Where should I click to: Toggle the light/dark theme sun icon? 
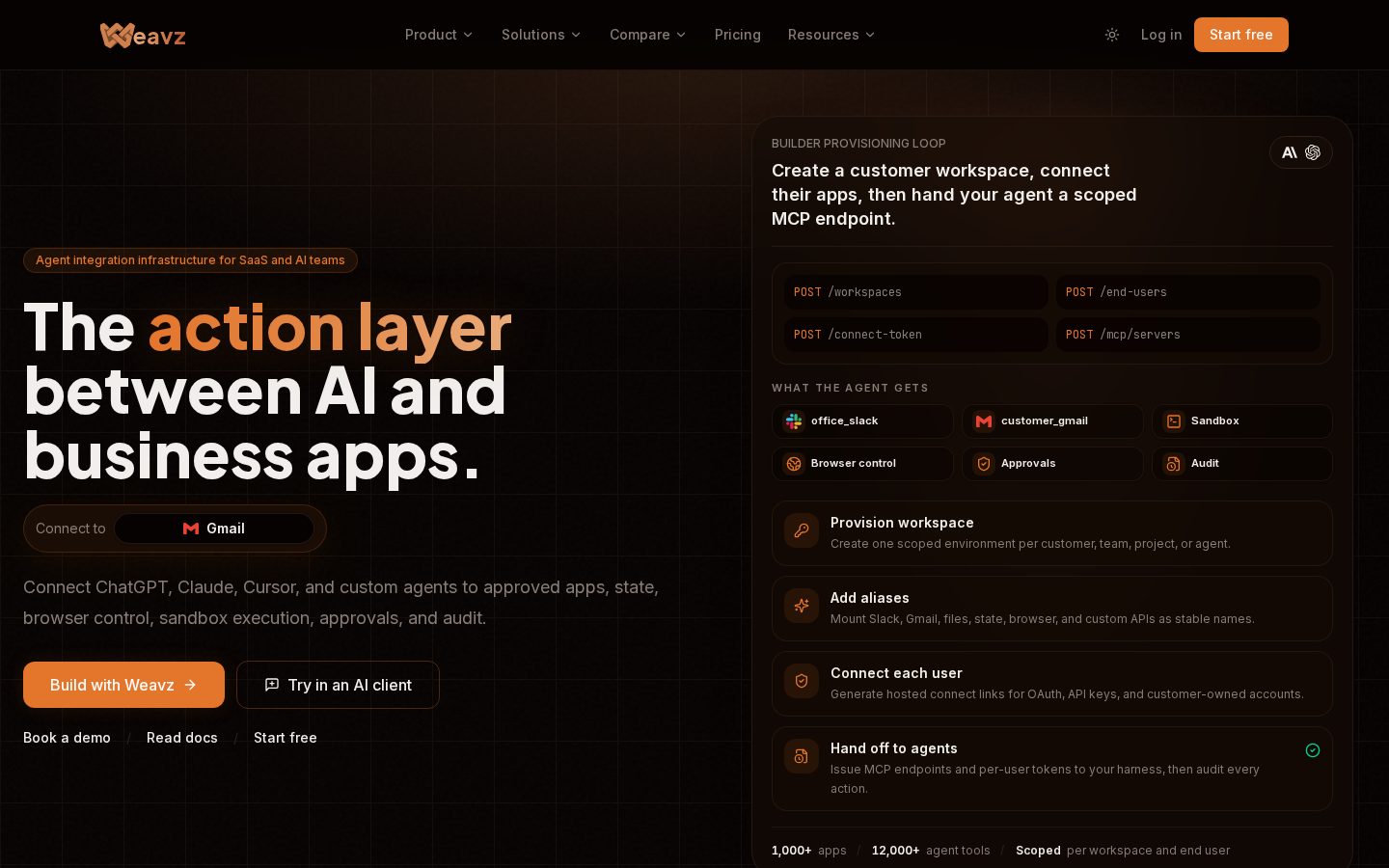[x=1112, y=35]
